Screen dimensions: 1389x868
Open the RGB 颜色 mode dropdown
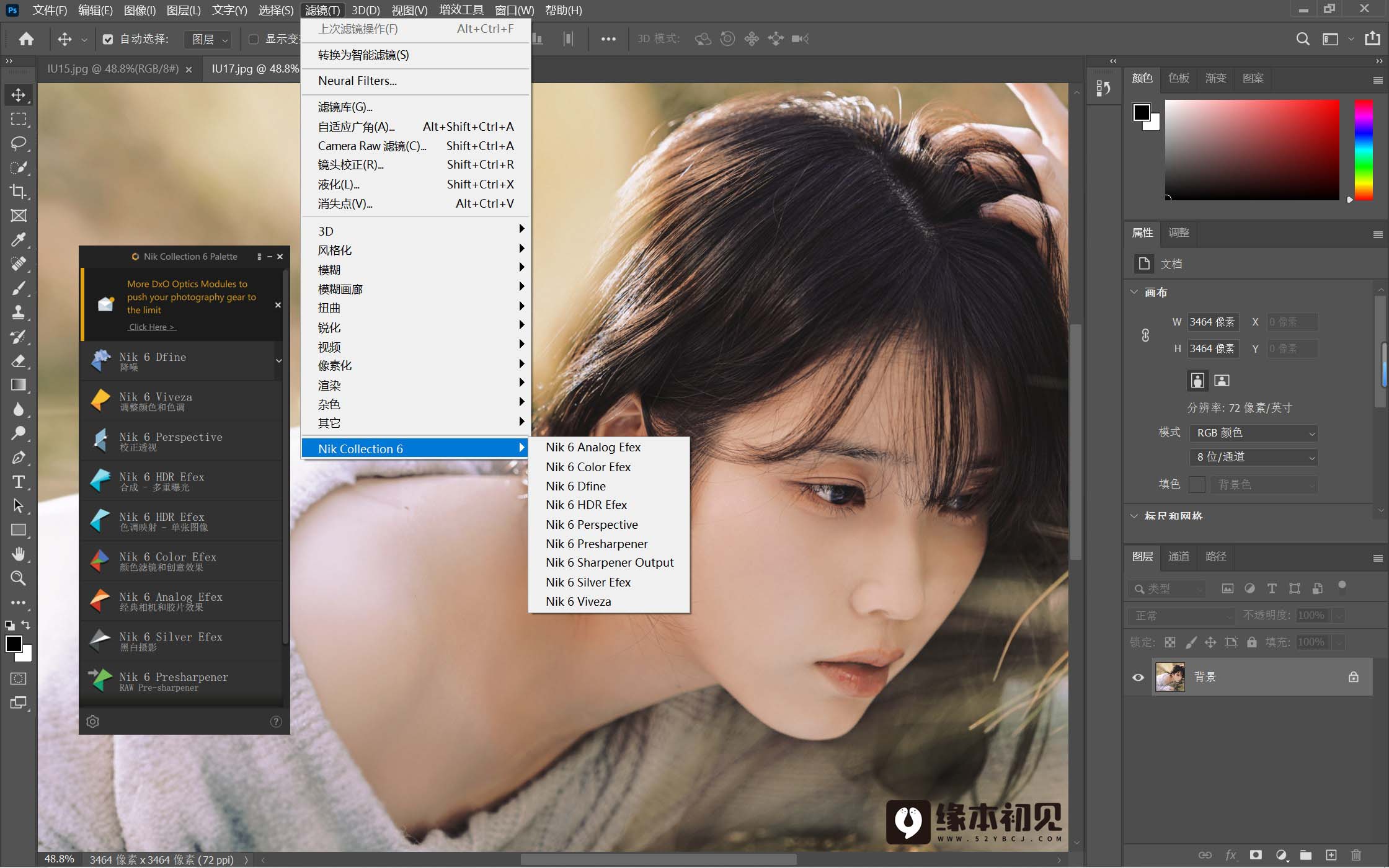click(1253, 433)
